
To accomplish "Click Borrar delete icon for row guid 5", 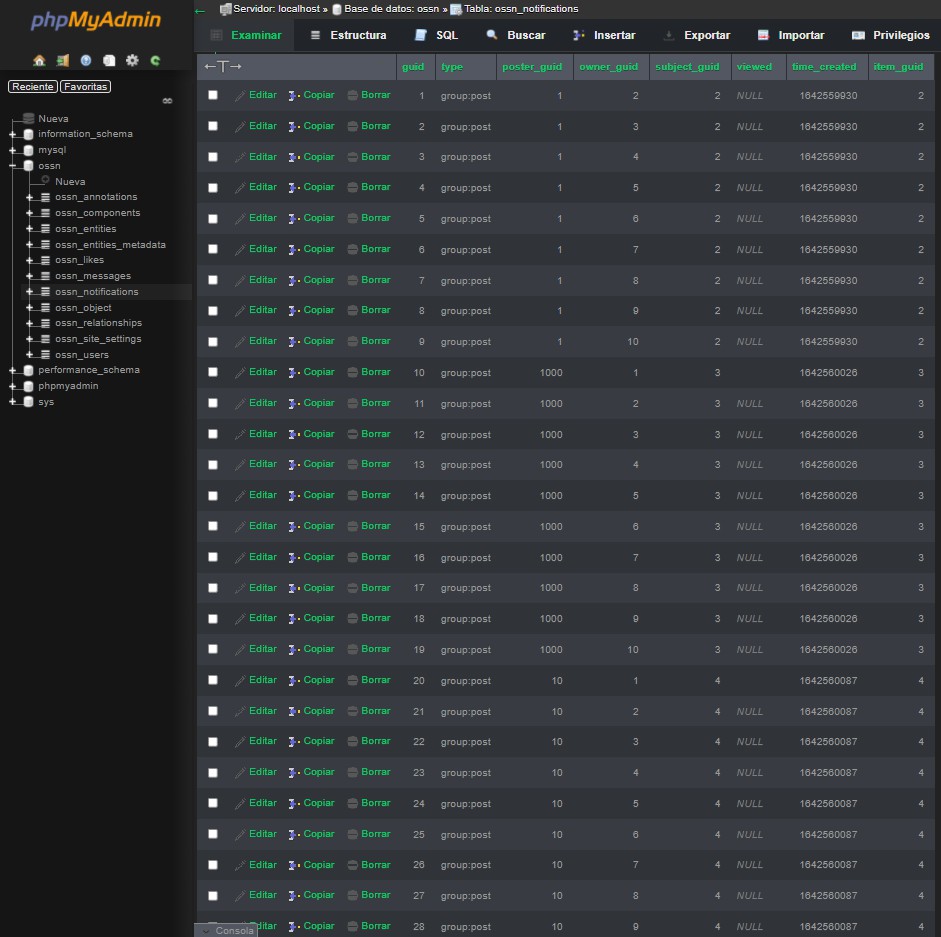I will pos(352,219).
